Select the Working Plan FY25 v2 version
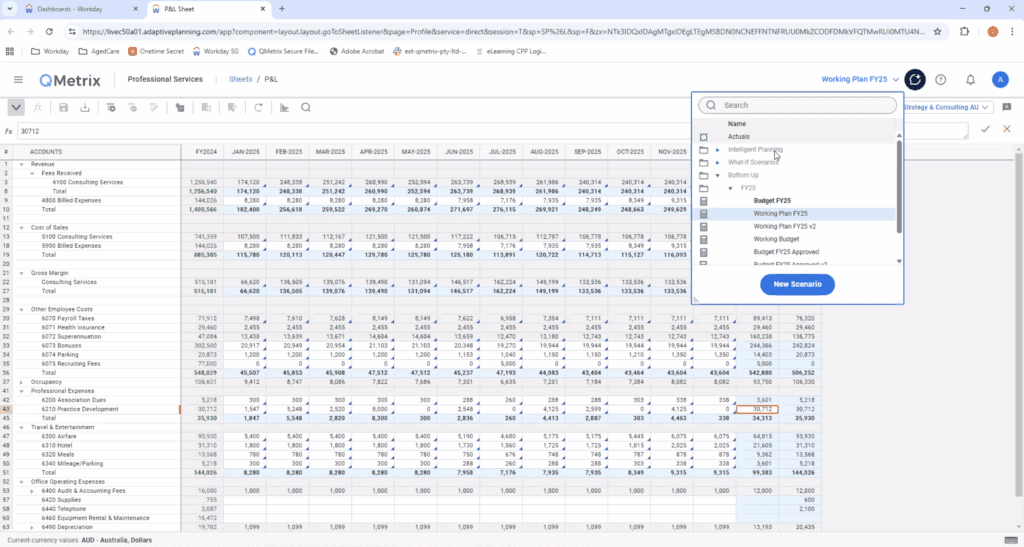This screenshot has height=547, width=1024. [x=784, y=227]
